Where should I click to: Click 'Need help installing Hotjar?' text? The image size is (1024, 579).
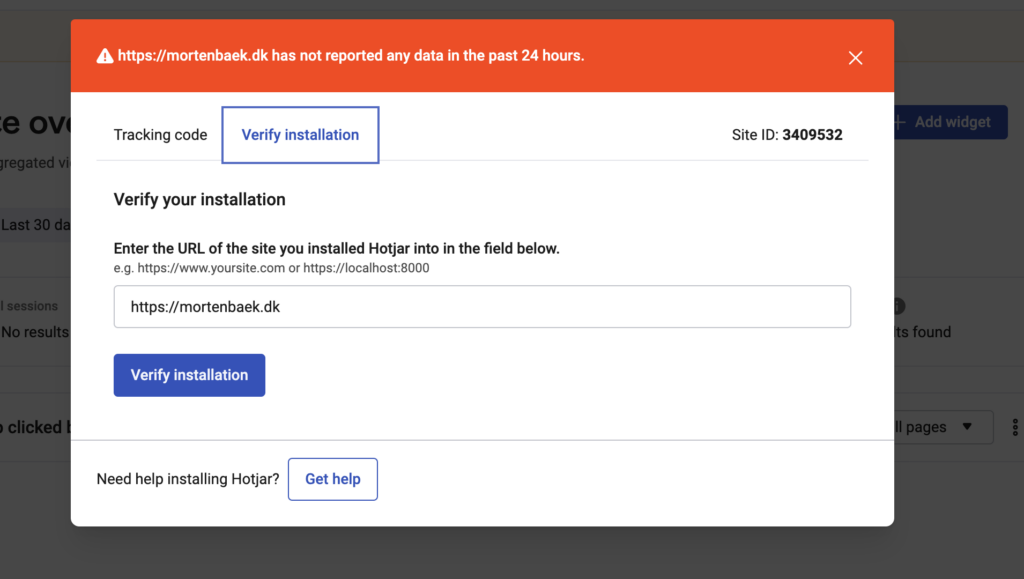[x=188, y=479]
